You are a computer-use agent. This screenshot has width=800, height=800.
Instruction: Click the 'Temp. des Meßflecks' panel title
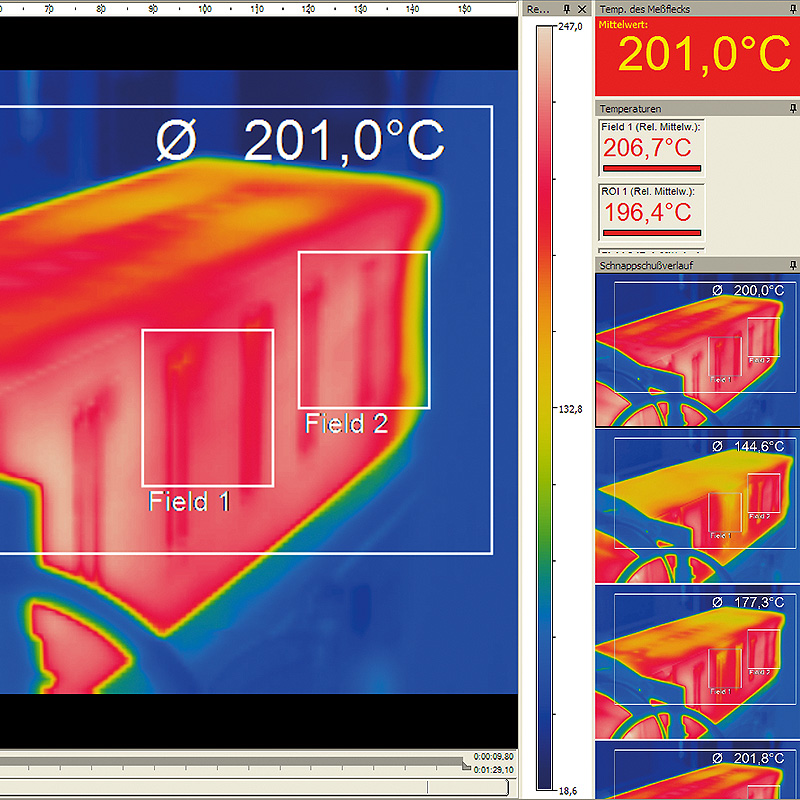[x=644, y=9]
